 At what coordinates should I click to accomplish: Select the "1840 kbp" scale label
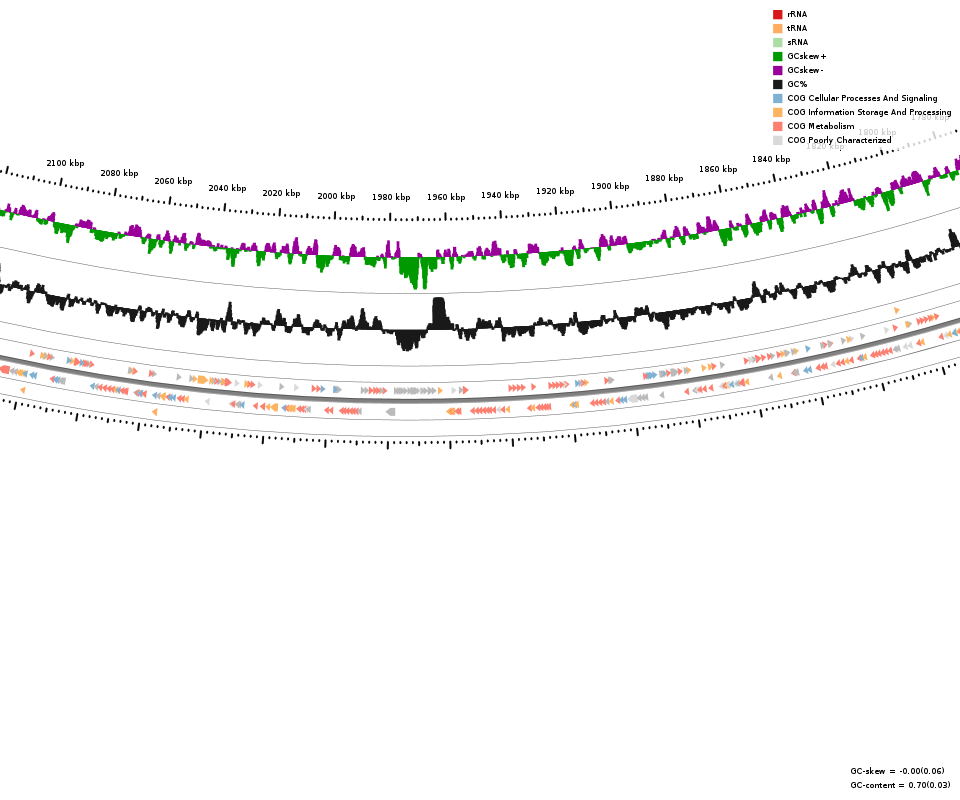coord(771,159)
